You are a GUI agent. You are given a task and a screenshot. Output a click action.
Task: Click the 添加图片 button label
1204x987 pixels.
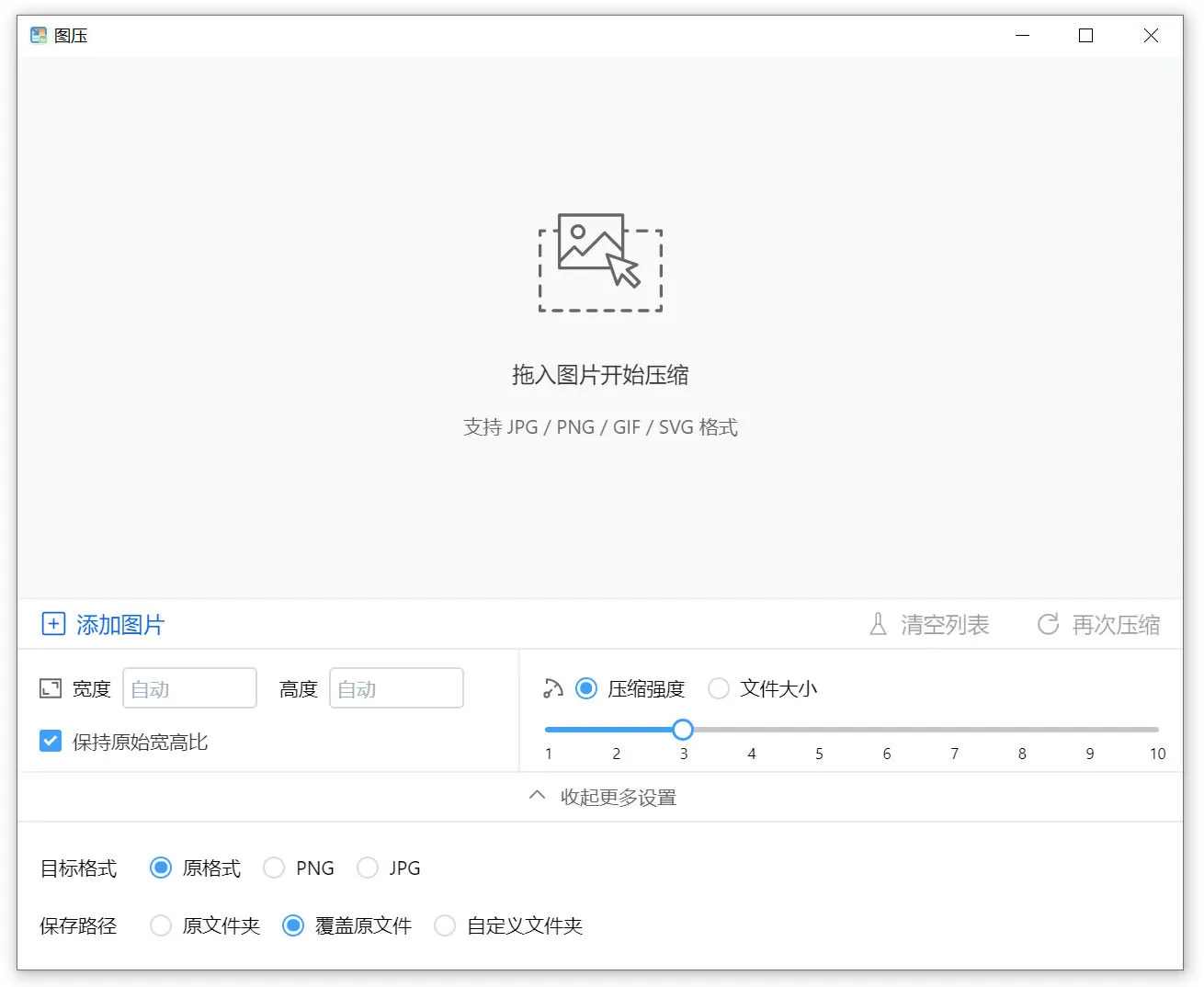120,625
